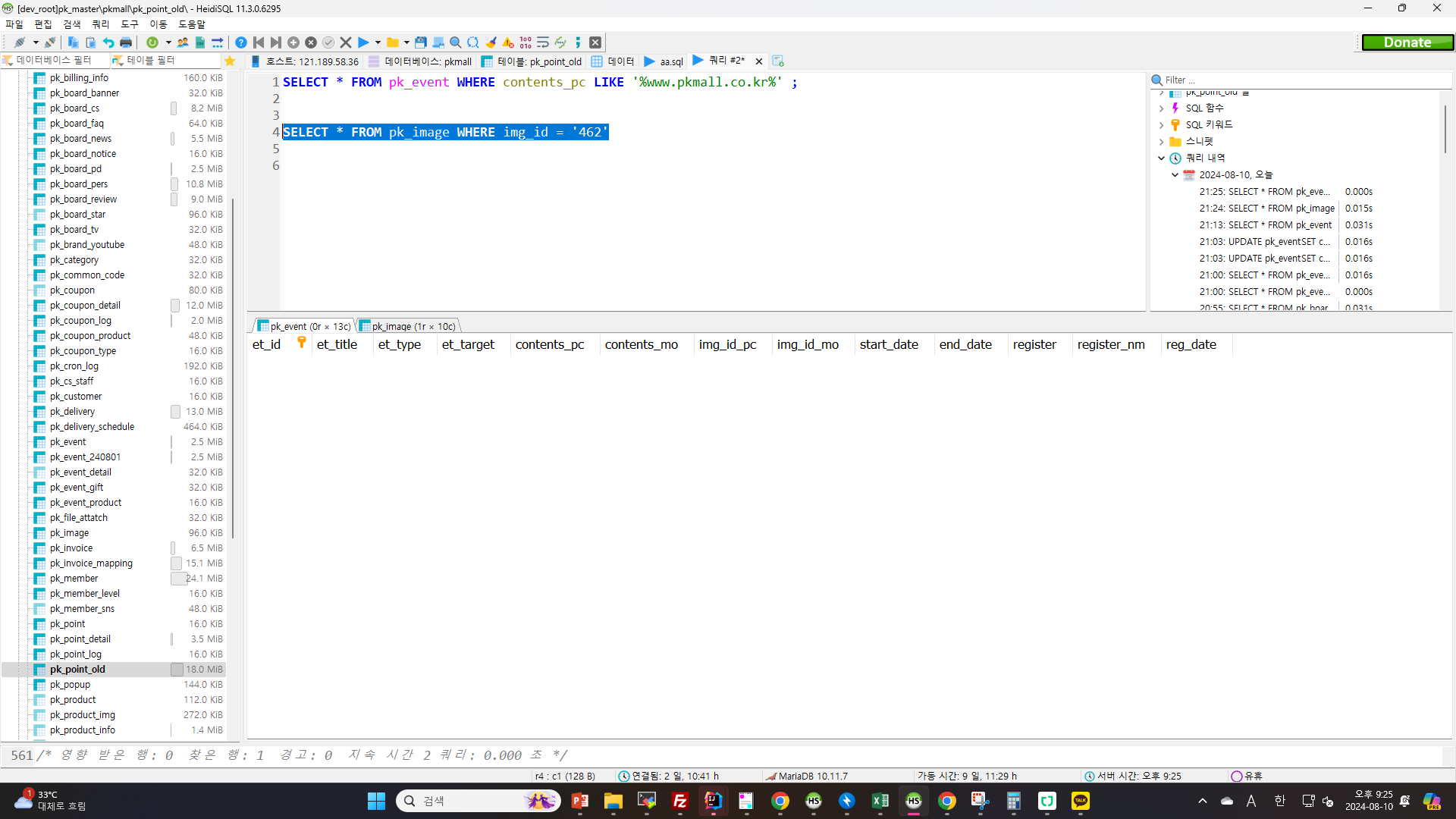The image size is (1456, 819).
Task: Open the 파일 menu
Action: click(x=14, y=24)
